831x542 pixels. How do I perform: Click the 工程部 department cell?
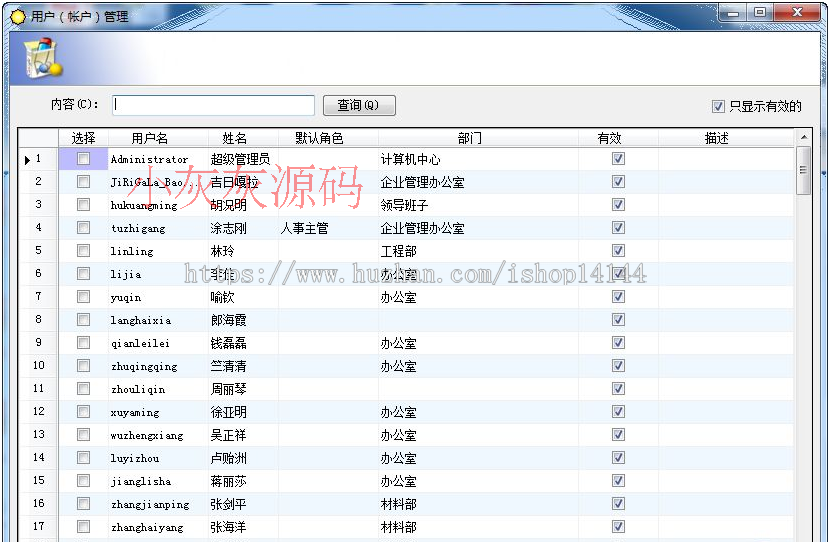pos(478,251)
